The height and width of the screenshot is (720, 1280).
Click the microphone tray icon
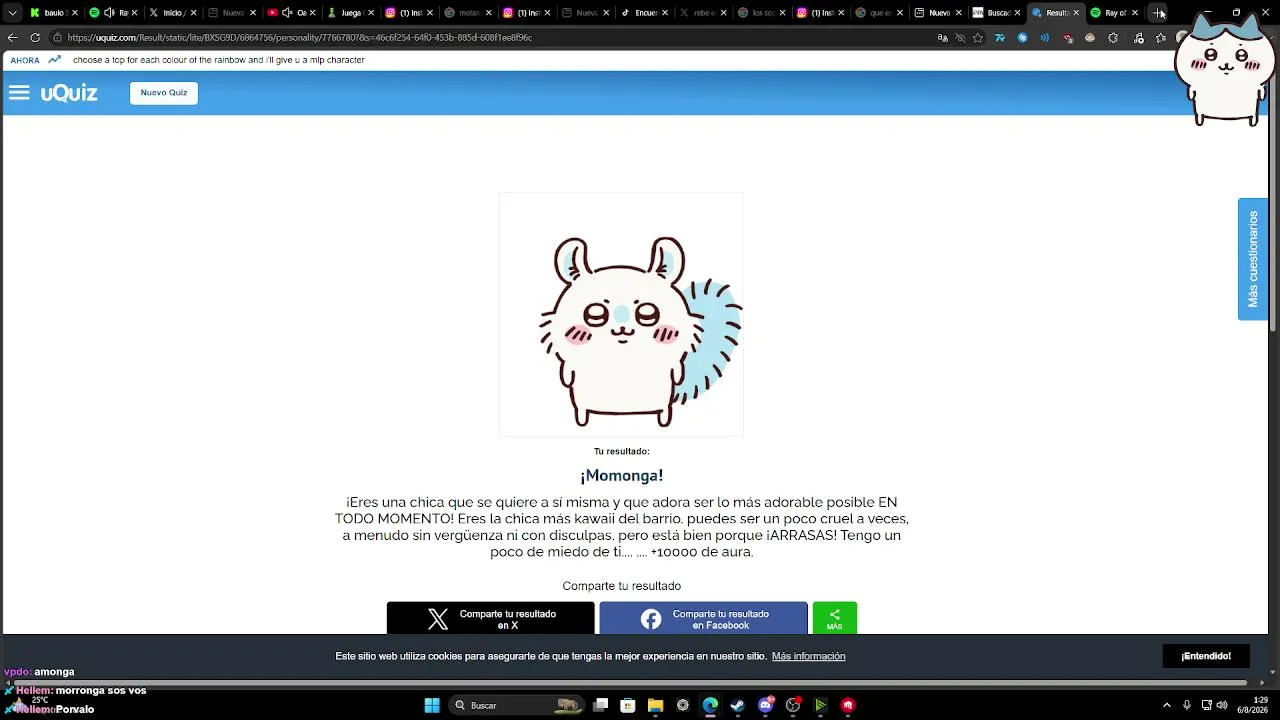click(x=1187, y=705)
